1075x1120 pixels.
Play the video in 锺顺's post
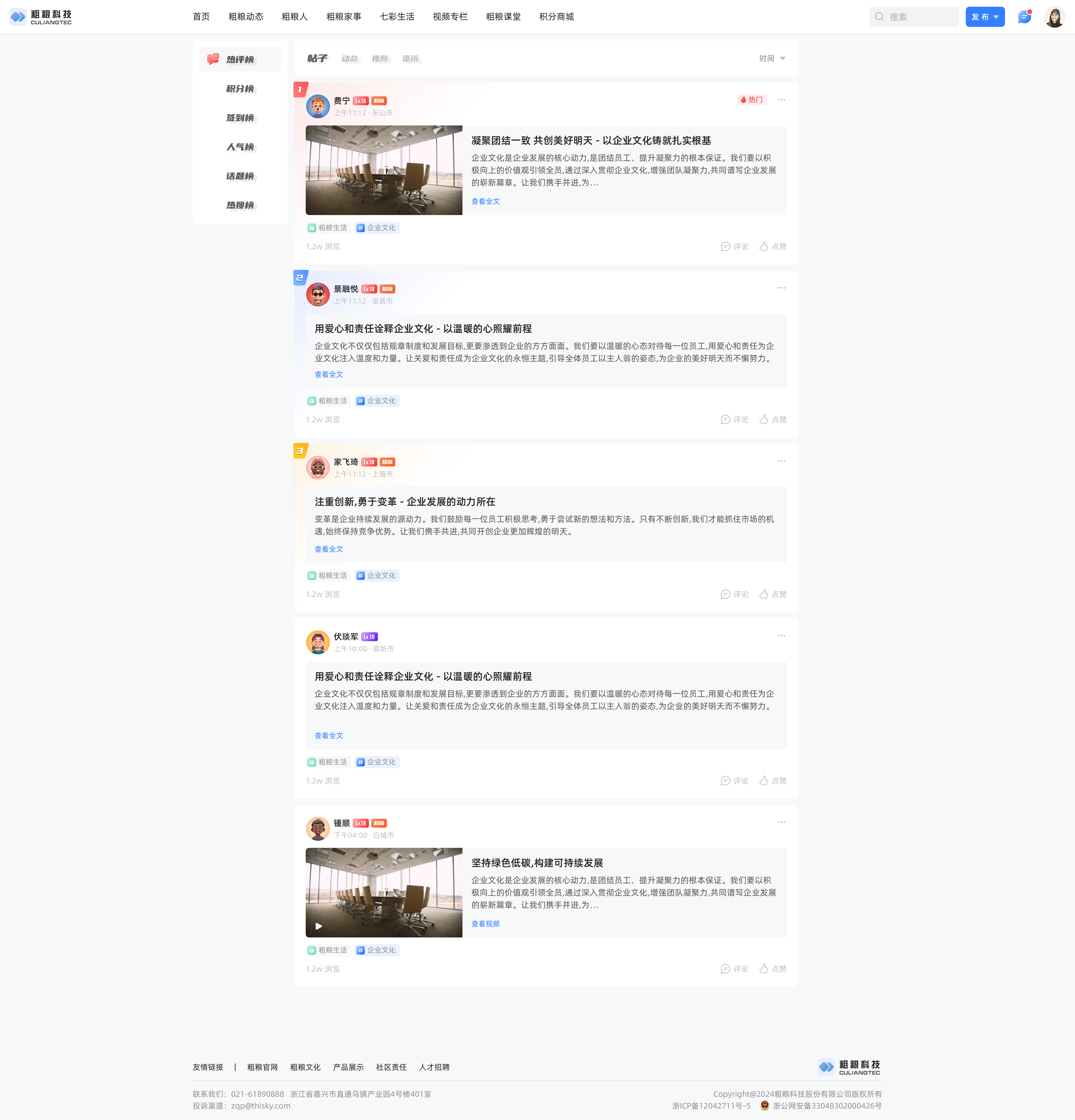319,926
